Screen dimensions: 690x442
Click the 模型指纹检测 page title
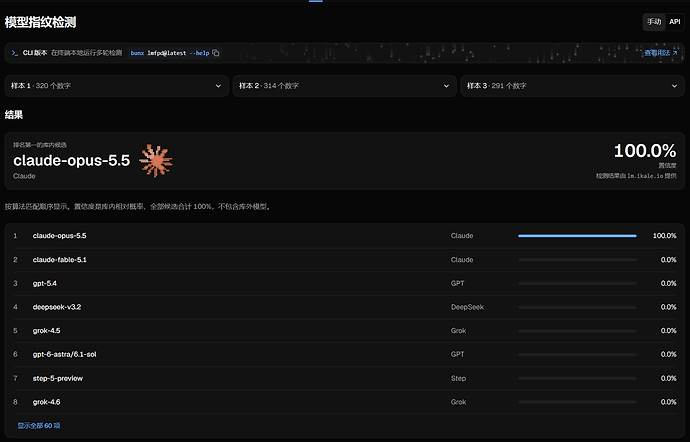coord(40,22)
